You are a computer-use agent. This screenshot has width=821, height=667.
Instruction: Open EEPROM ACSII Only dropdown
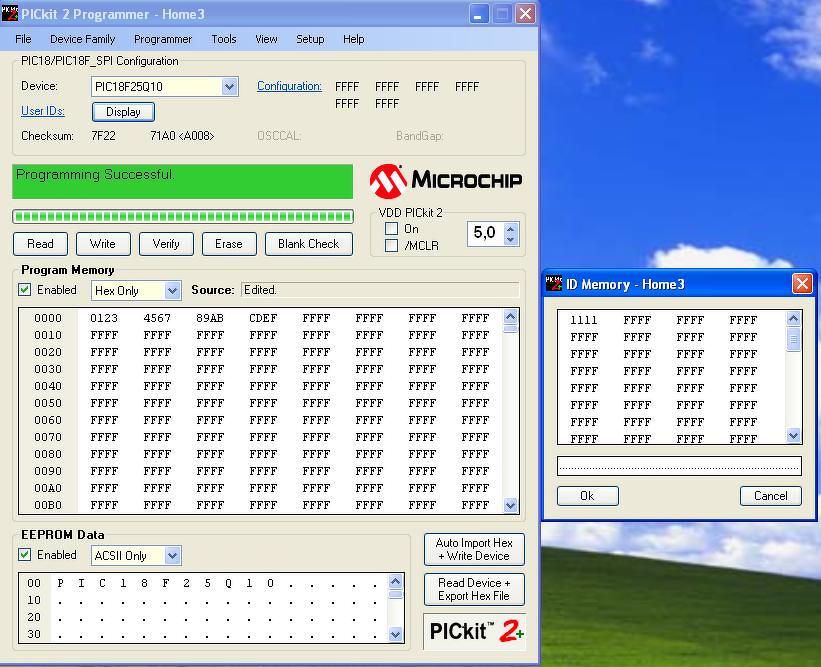pos(172,555)
